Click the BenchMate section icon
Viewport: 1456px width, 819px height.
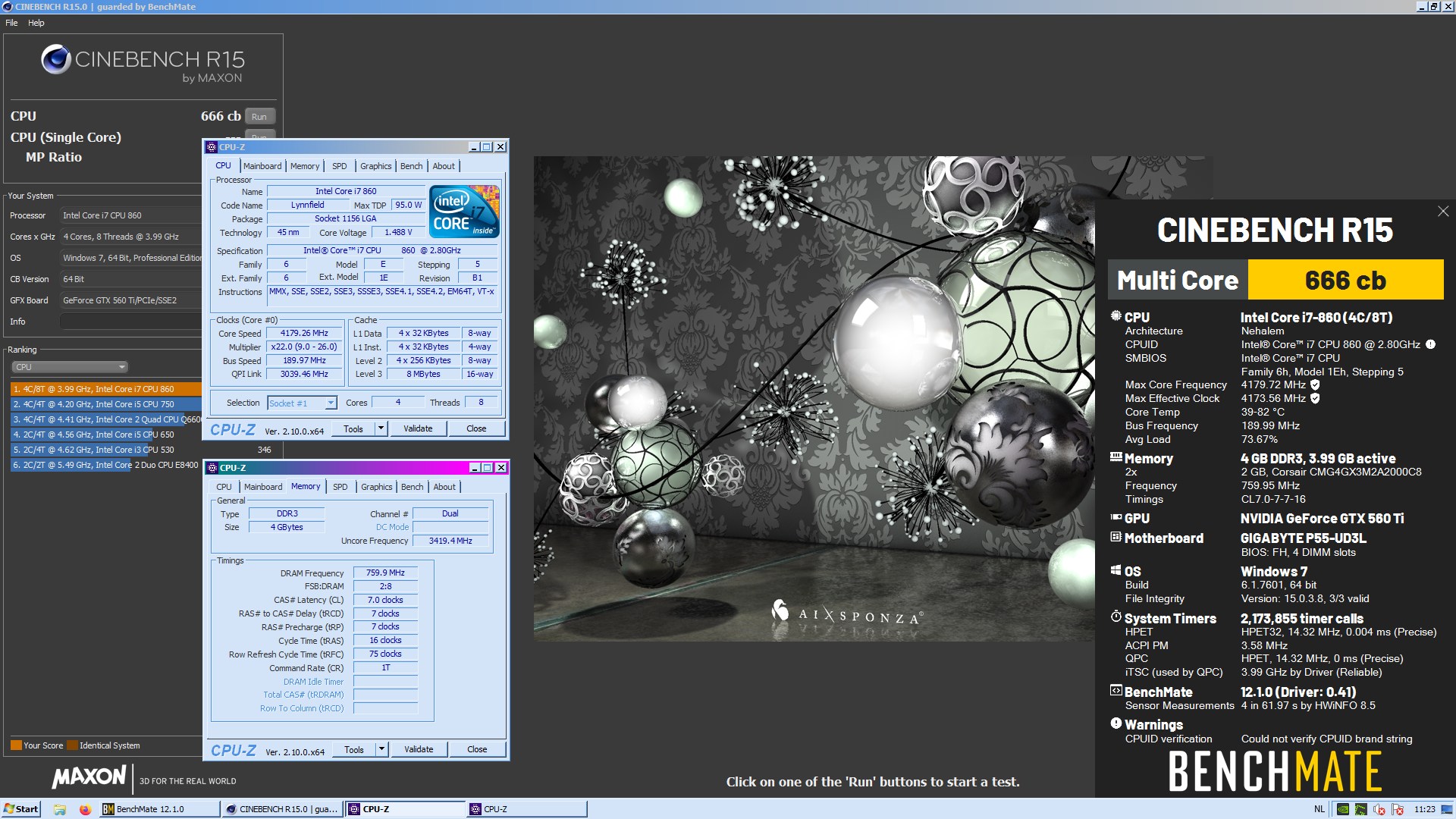[x=1116, y=691]
